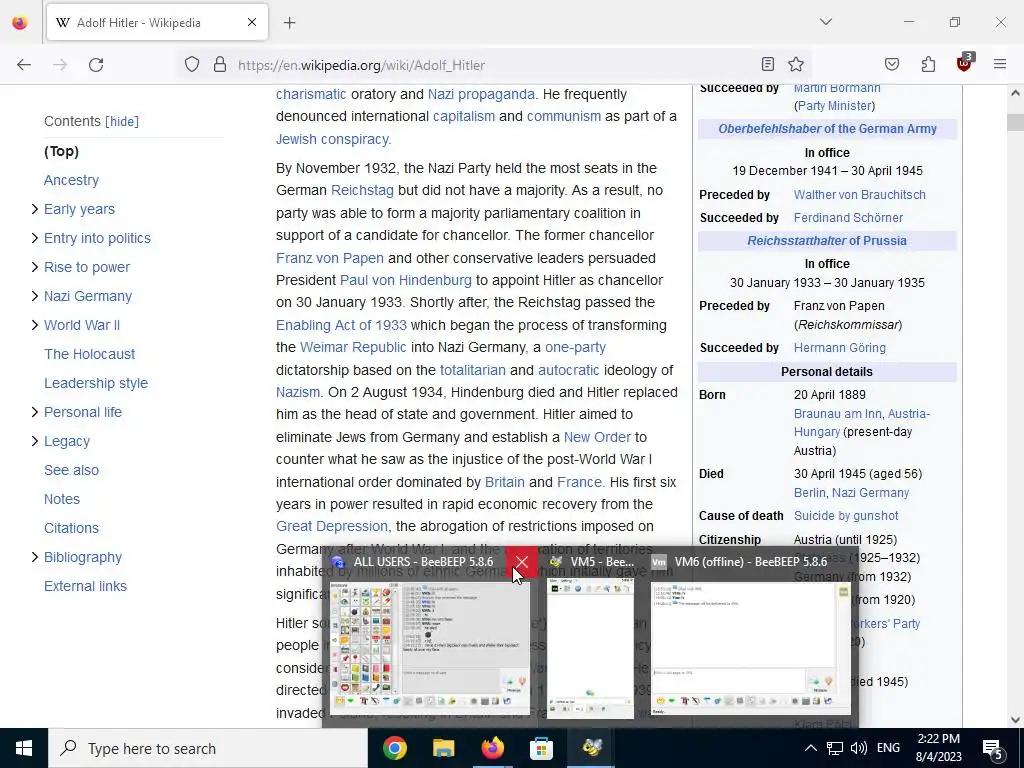This screenshot has width=1024, height=768.
Task: Click the taskbar search box
Action: [208, 748]
